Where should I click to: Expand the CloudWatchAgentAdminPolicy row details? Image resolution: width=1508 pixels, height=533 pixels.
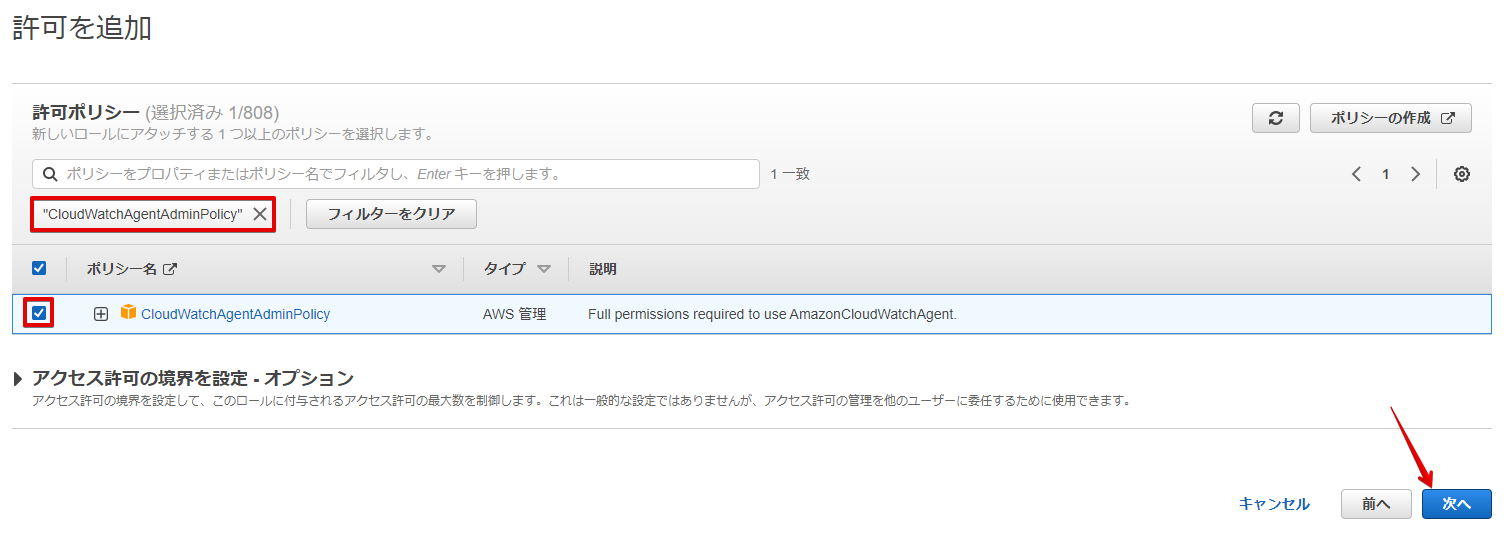coord(100,314)
